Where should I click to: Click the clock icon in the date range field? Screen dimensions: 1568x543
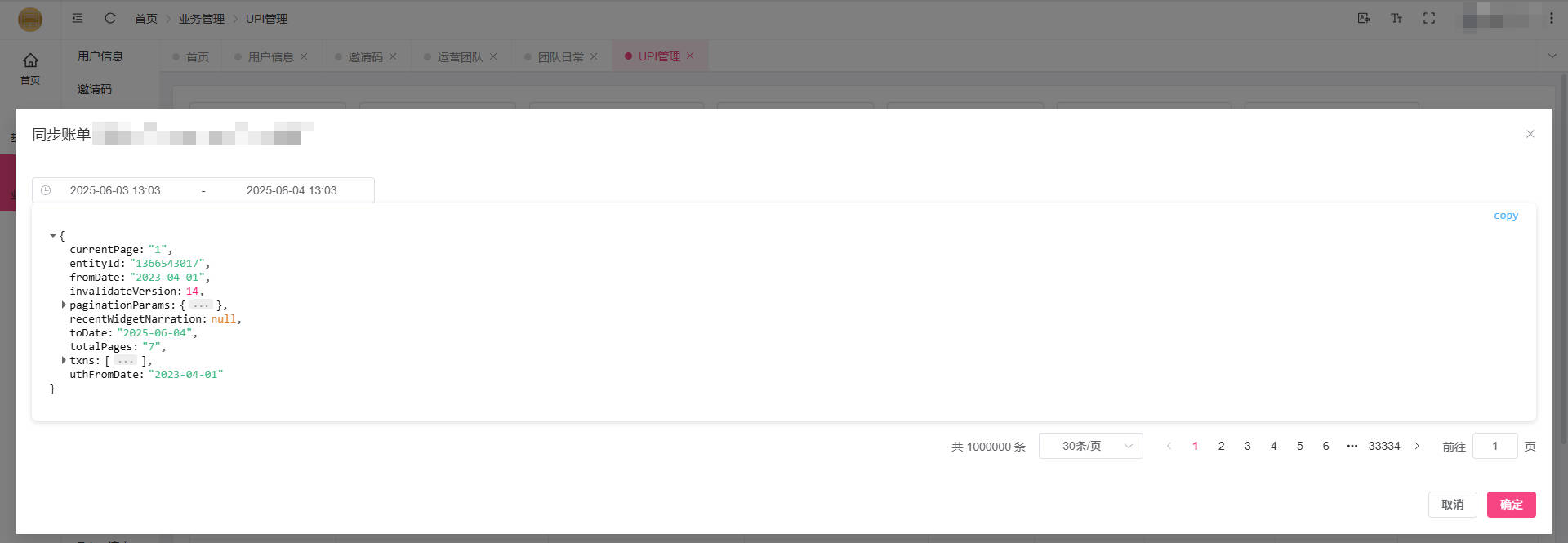pos(46,190)
